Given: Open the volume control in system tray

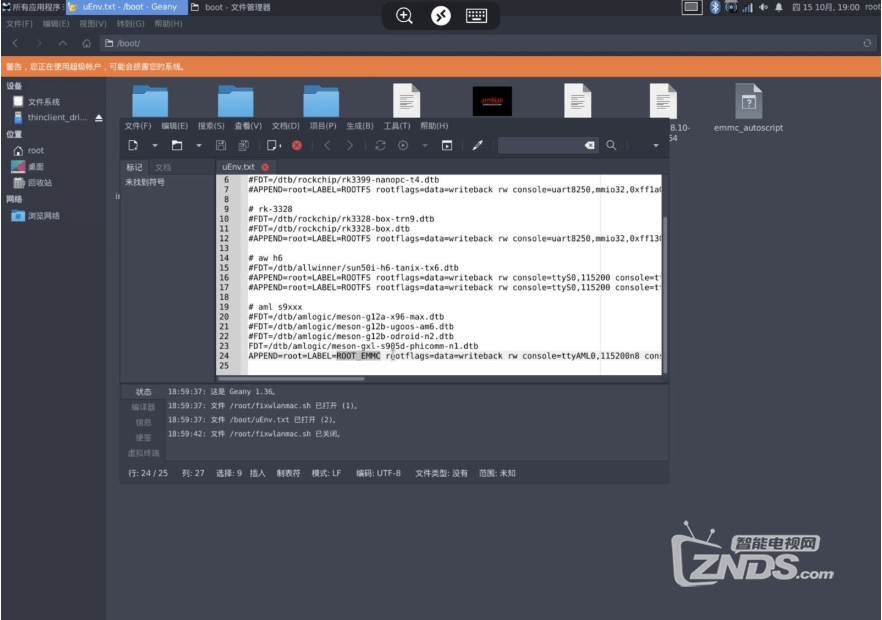Looking at the screenshot, I should [x=763, y=7].
